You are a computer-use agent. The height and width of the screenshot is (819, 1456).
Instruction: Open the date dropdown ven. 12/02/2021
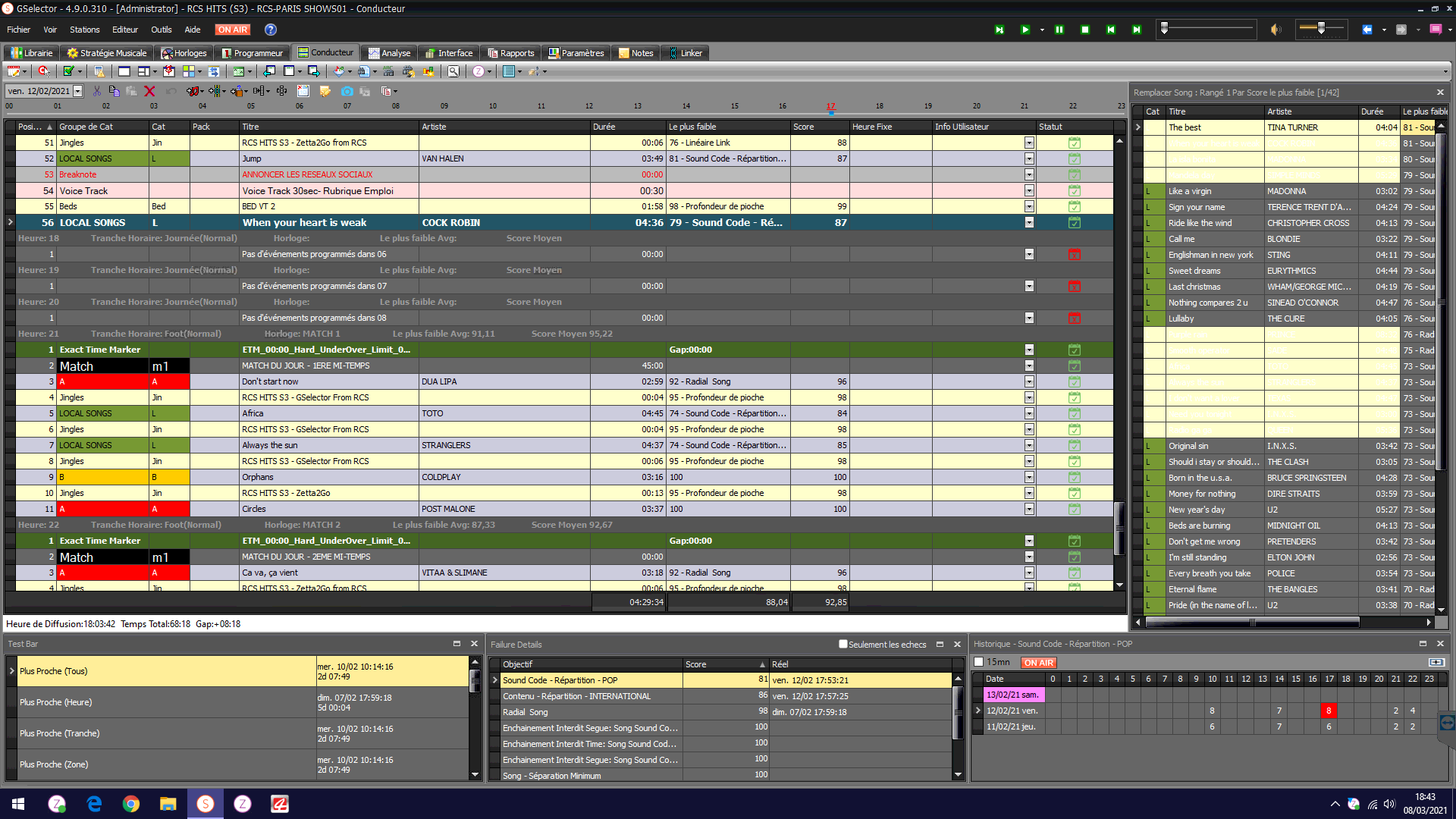[x=77, y=91]
